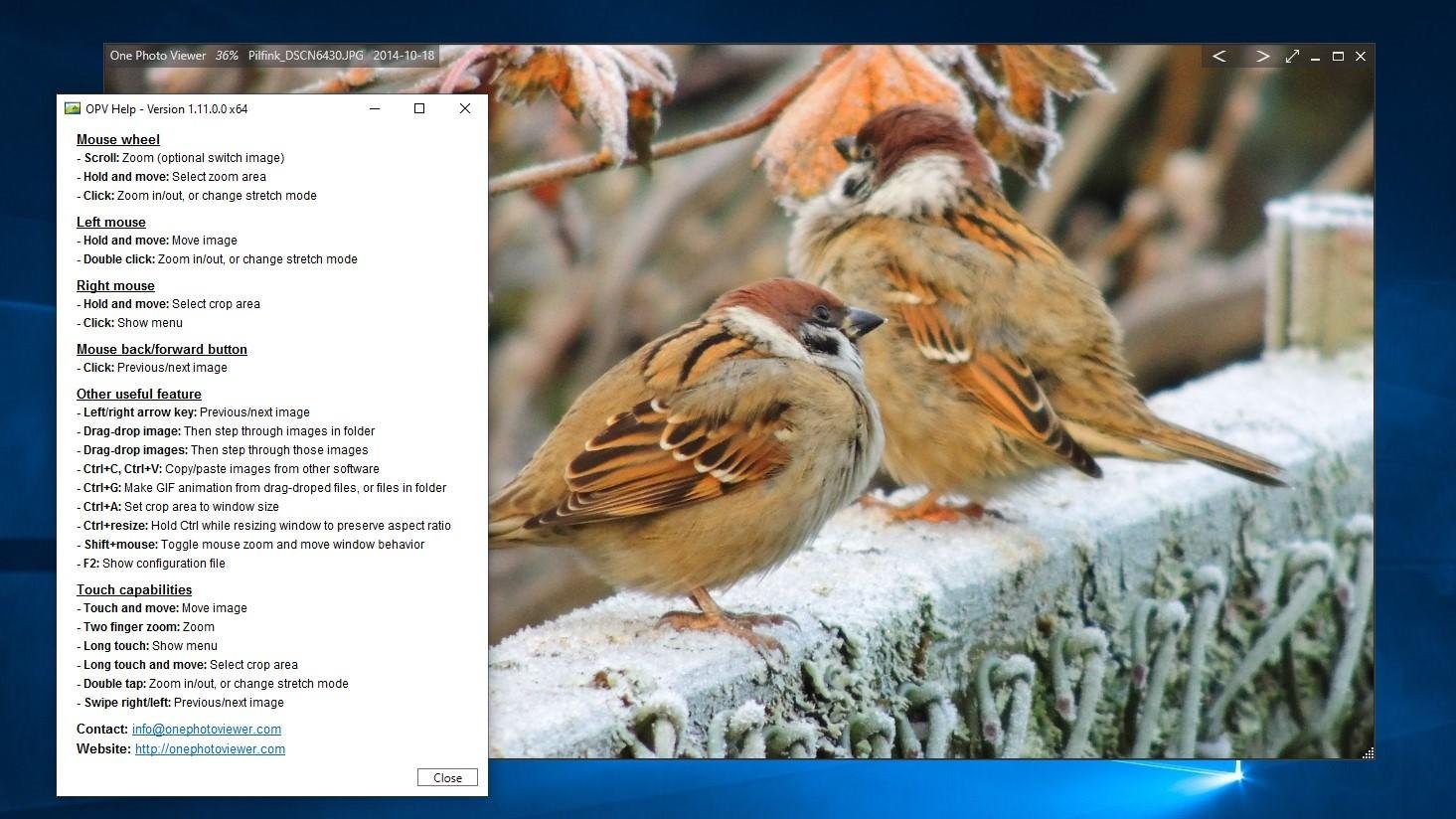1456x819 pixels.
Task: Click the resize grip in viewer corner
Action: [1369, 752]
